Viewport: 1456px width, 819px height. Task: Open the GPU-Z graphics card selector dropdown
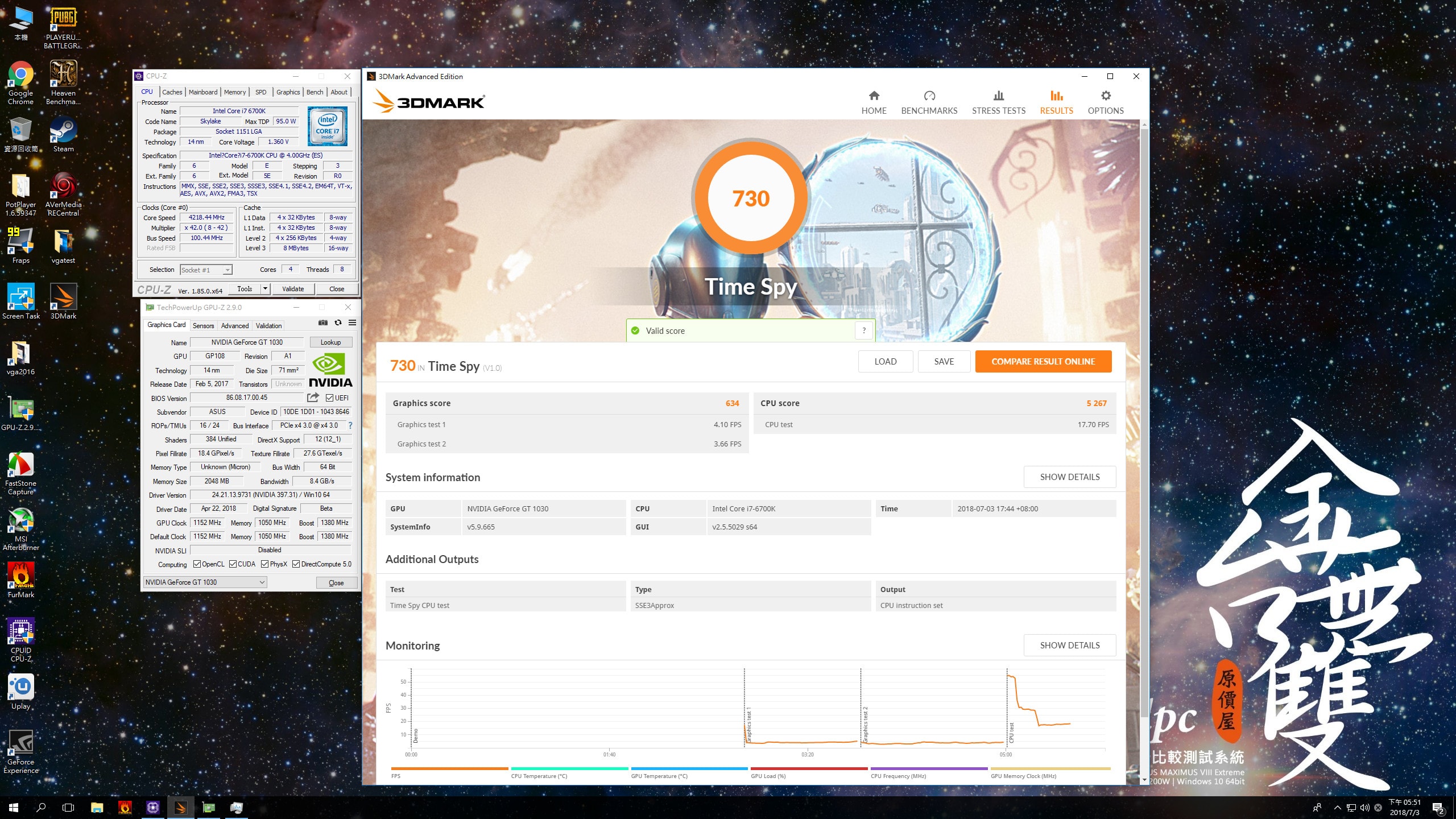coord(205,582)
